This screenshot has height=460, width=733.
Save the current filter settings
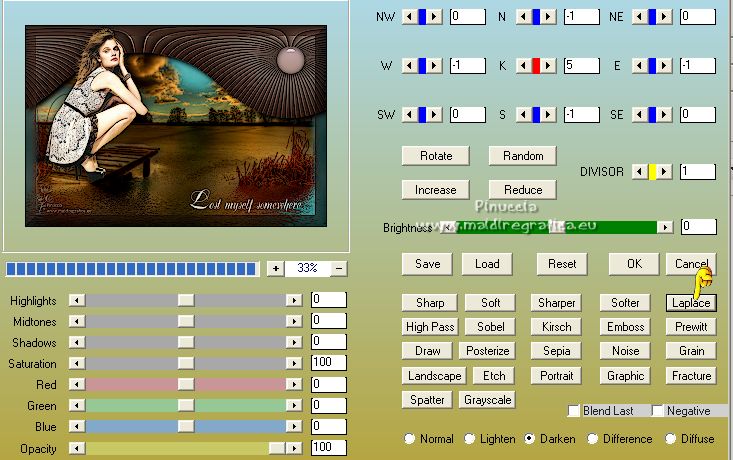pyautogui.click(x=427, y=264)
